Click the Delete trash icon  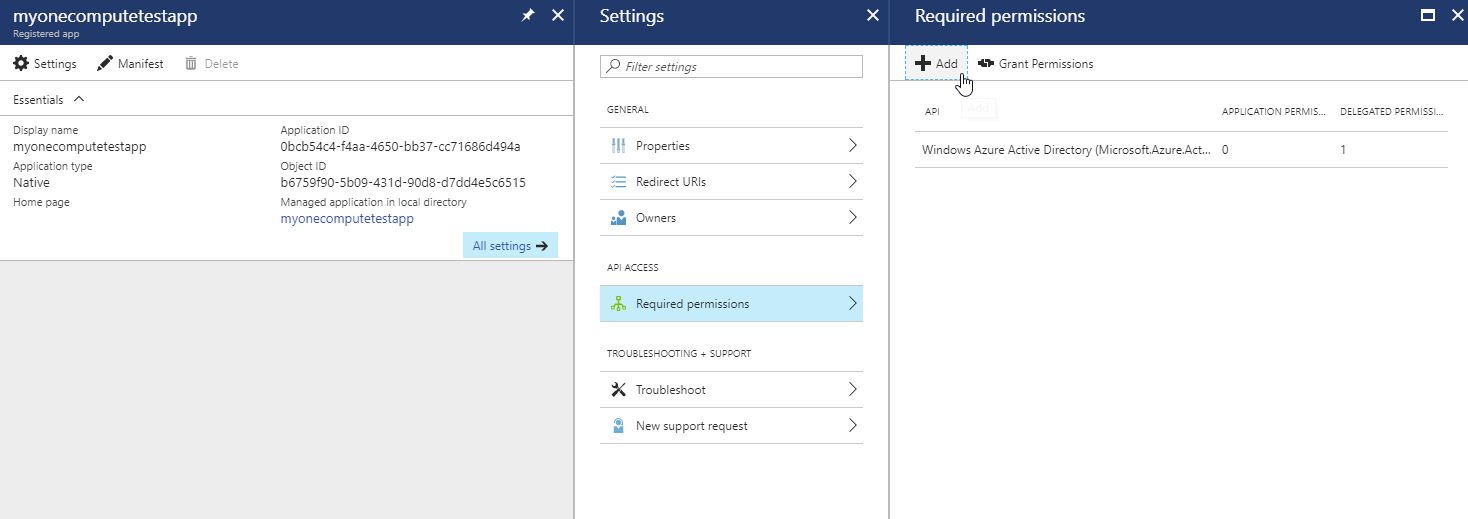coord(191,64)
